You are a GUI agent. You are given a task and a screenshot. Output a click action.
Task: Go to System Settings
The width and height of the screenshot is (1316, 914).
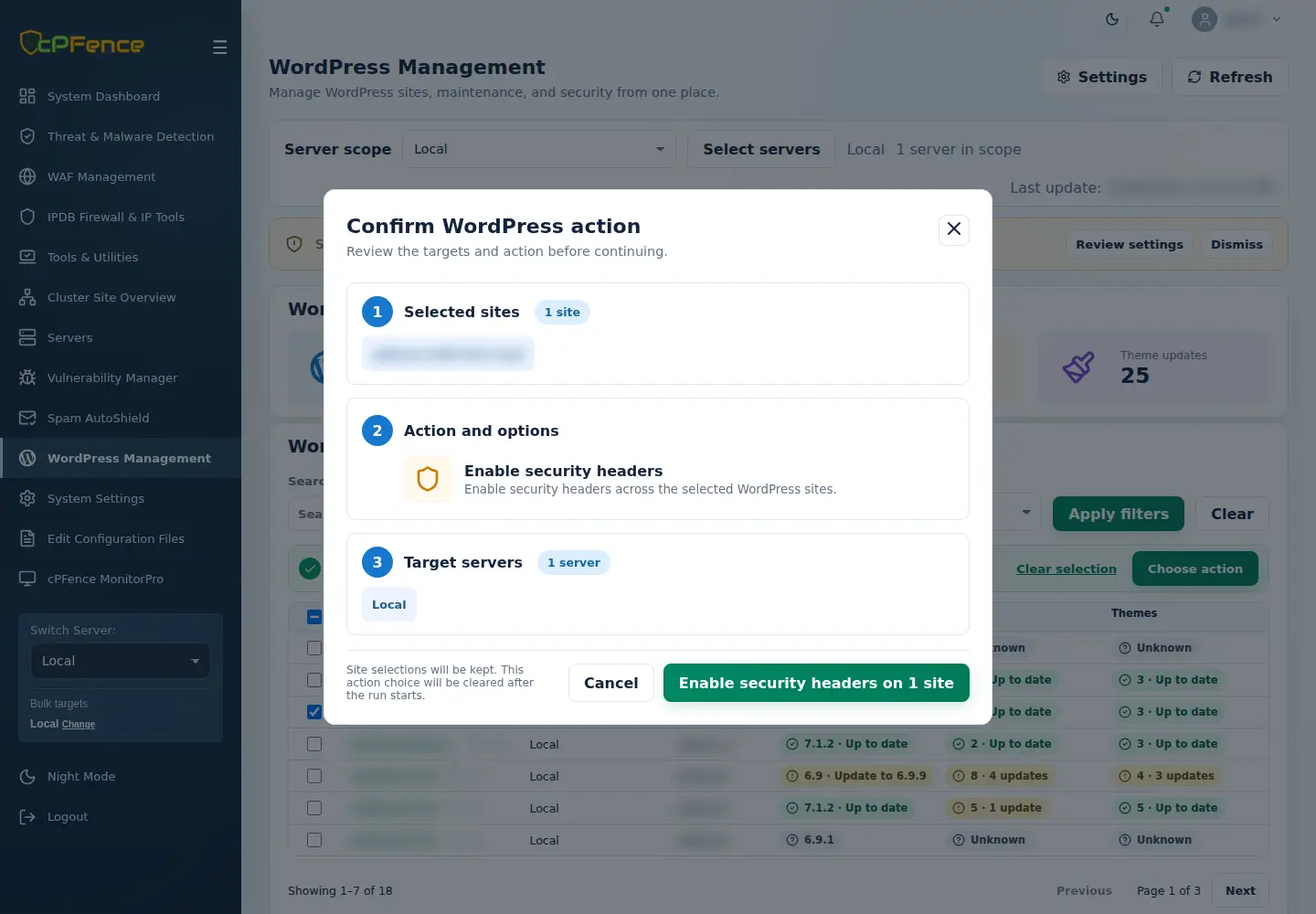(x=121, y=498)
